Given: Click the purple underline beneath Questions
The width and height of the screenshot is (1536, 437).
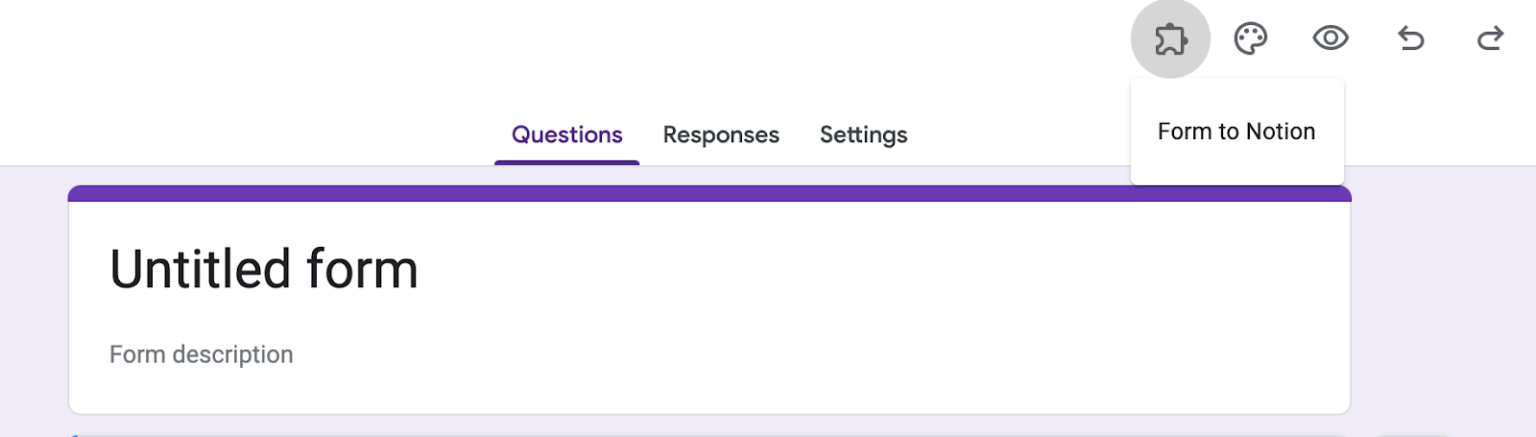Looking at the screenshot, I should [567, 162].
